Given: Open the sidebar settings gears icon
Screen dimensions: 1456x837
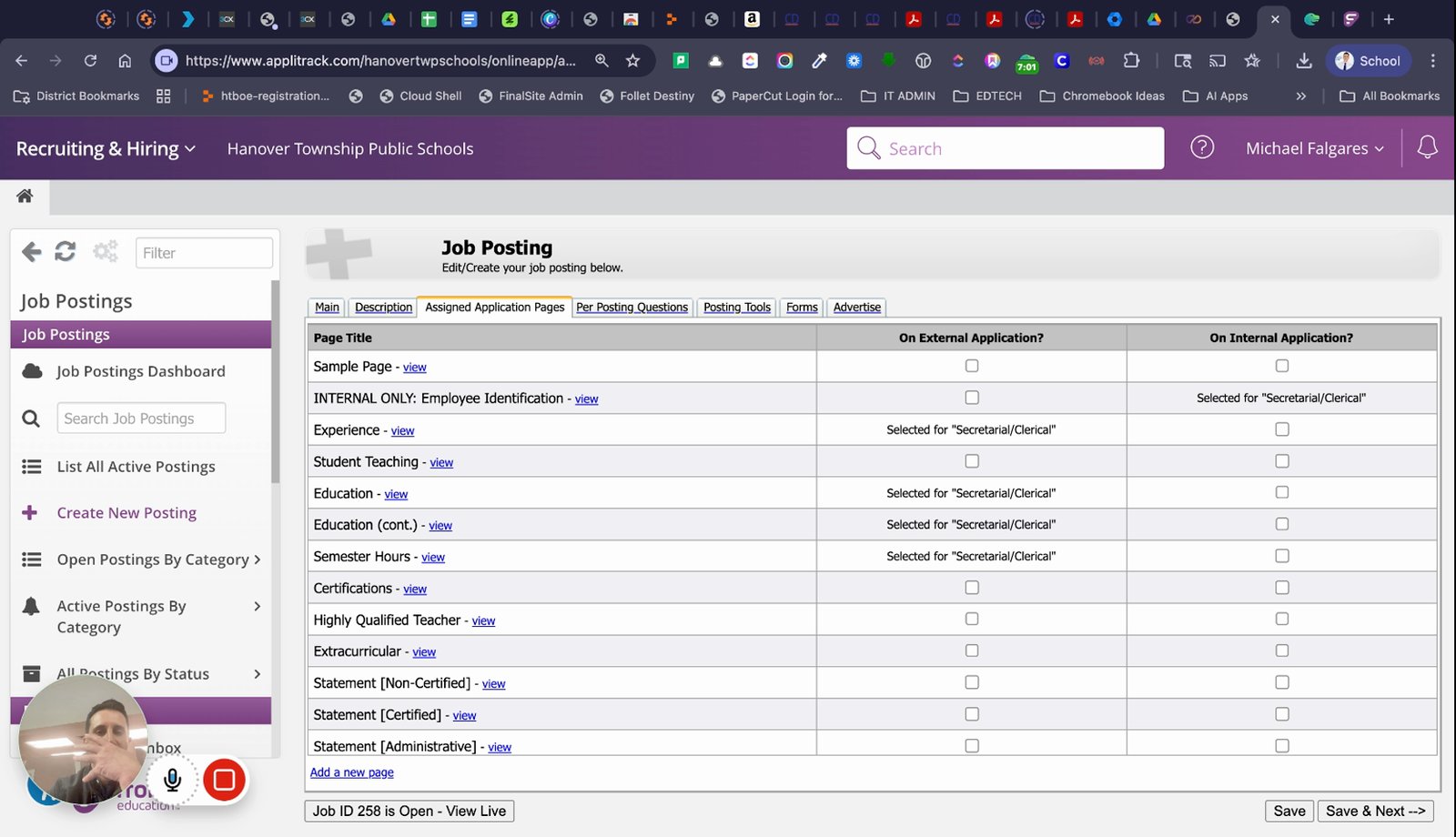Looking at the screenshot, I should click(106, 252).
